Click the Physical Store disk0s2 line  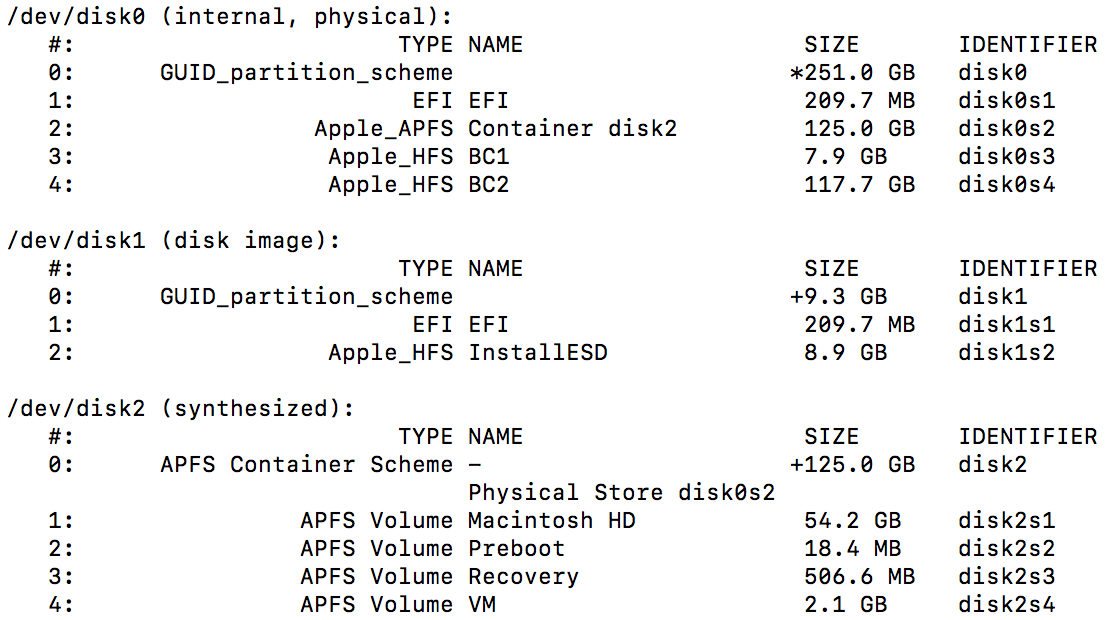621,492
